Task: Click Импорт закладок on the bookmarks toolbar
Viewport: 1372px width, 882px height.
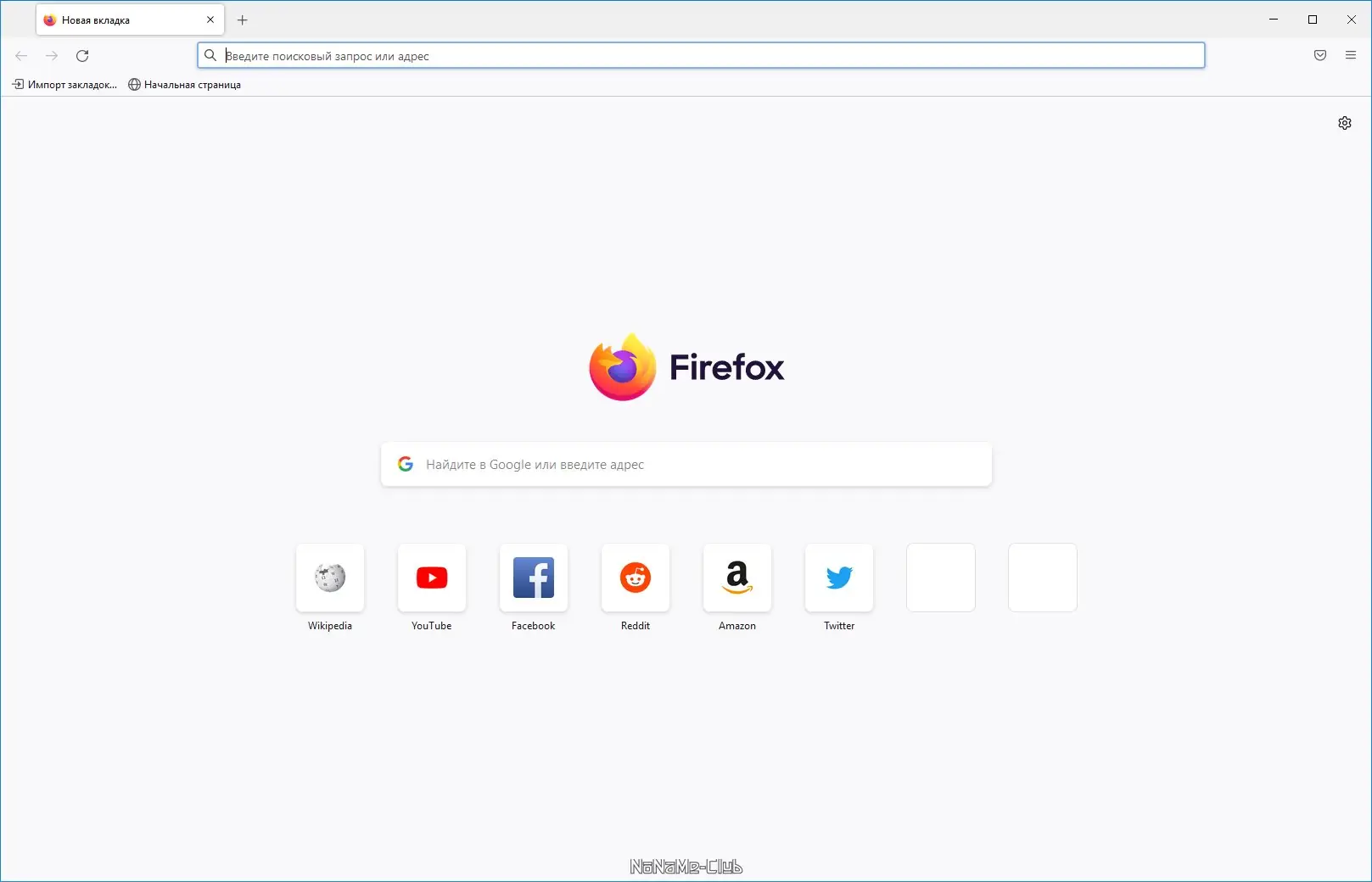Action: tap(66, 84)
